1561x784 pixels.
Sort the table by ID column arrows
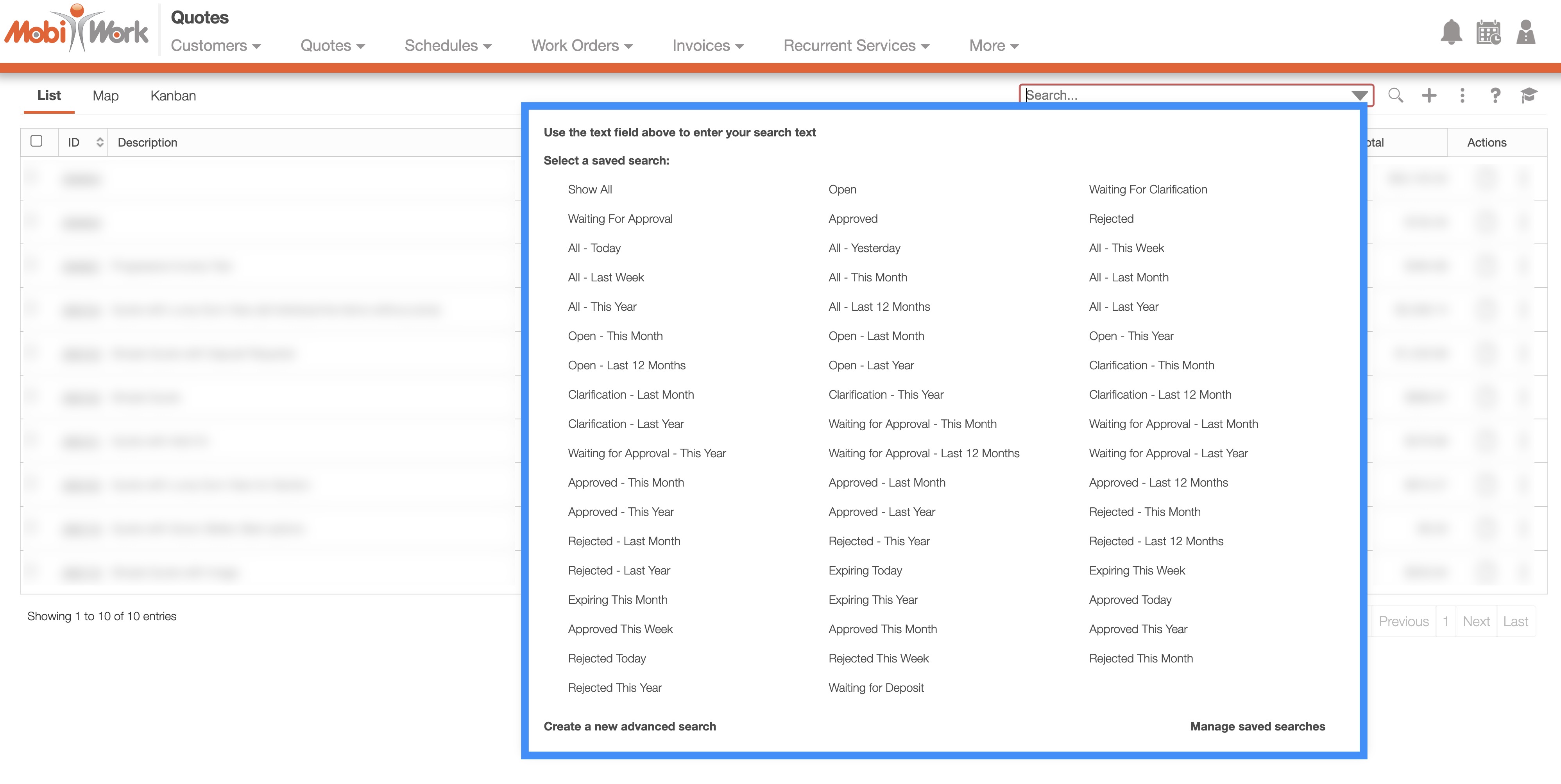[100, 142]
